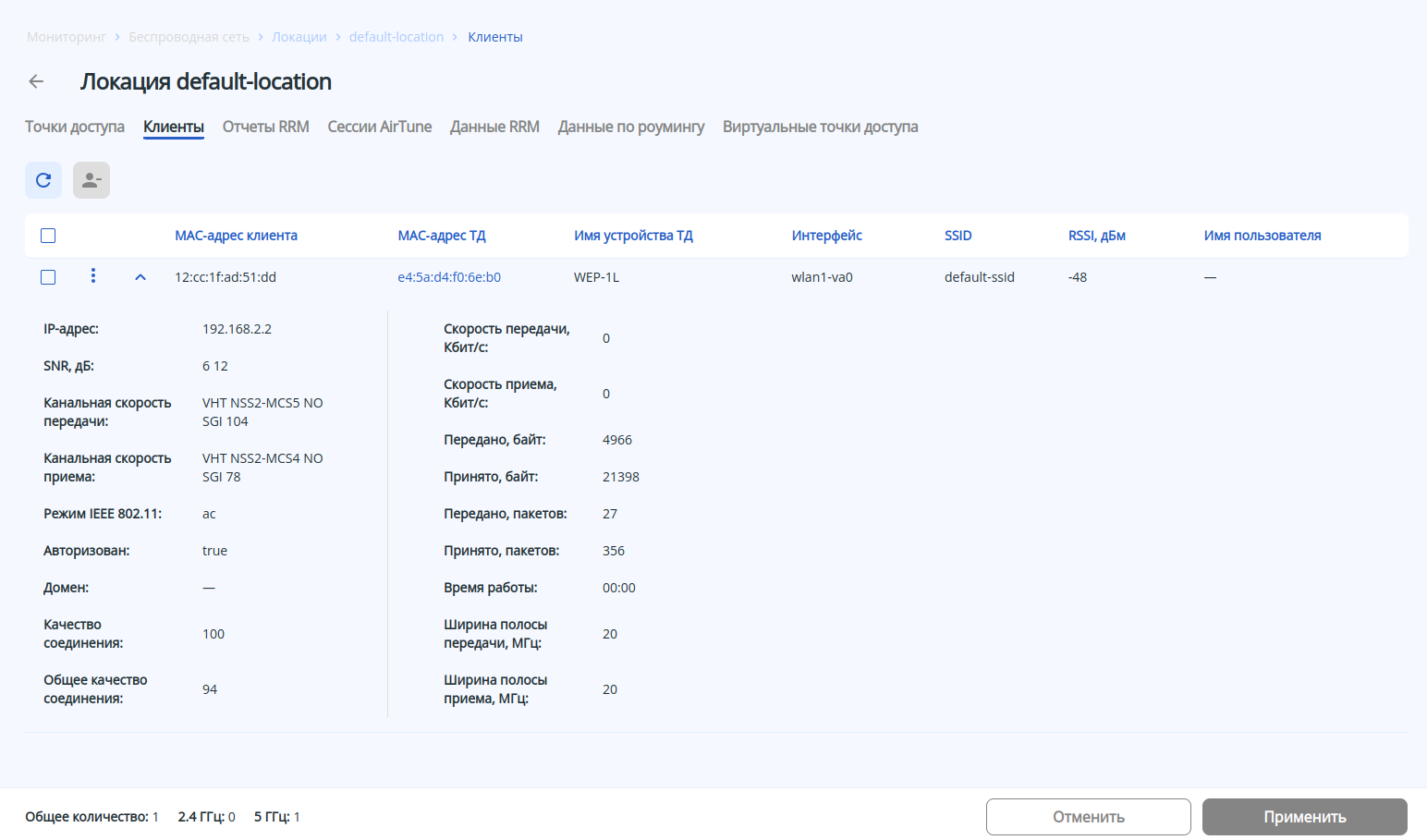Screen dimensions: 1427x840
Task: Click the MAC-адрес клиента column header
Action: tap(236, 236)
